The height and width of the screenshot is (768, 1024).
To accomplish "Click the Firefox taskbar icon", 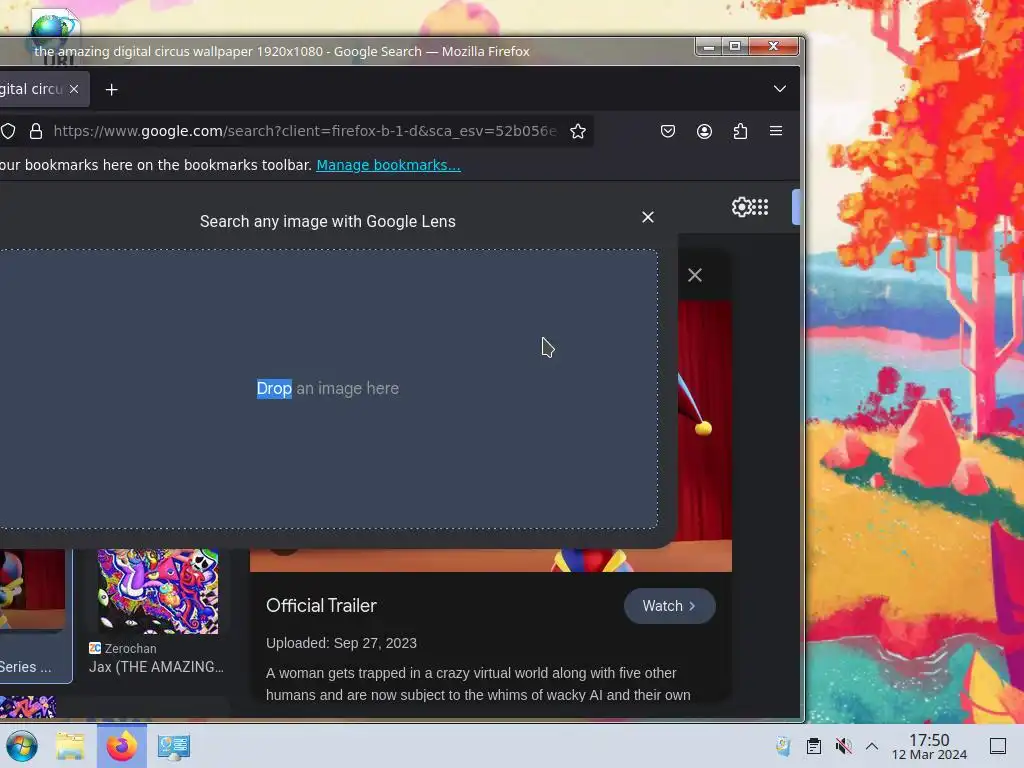I will [x=122, y=746].
